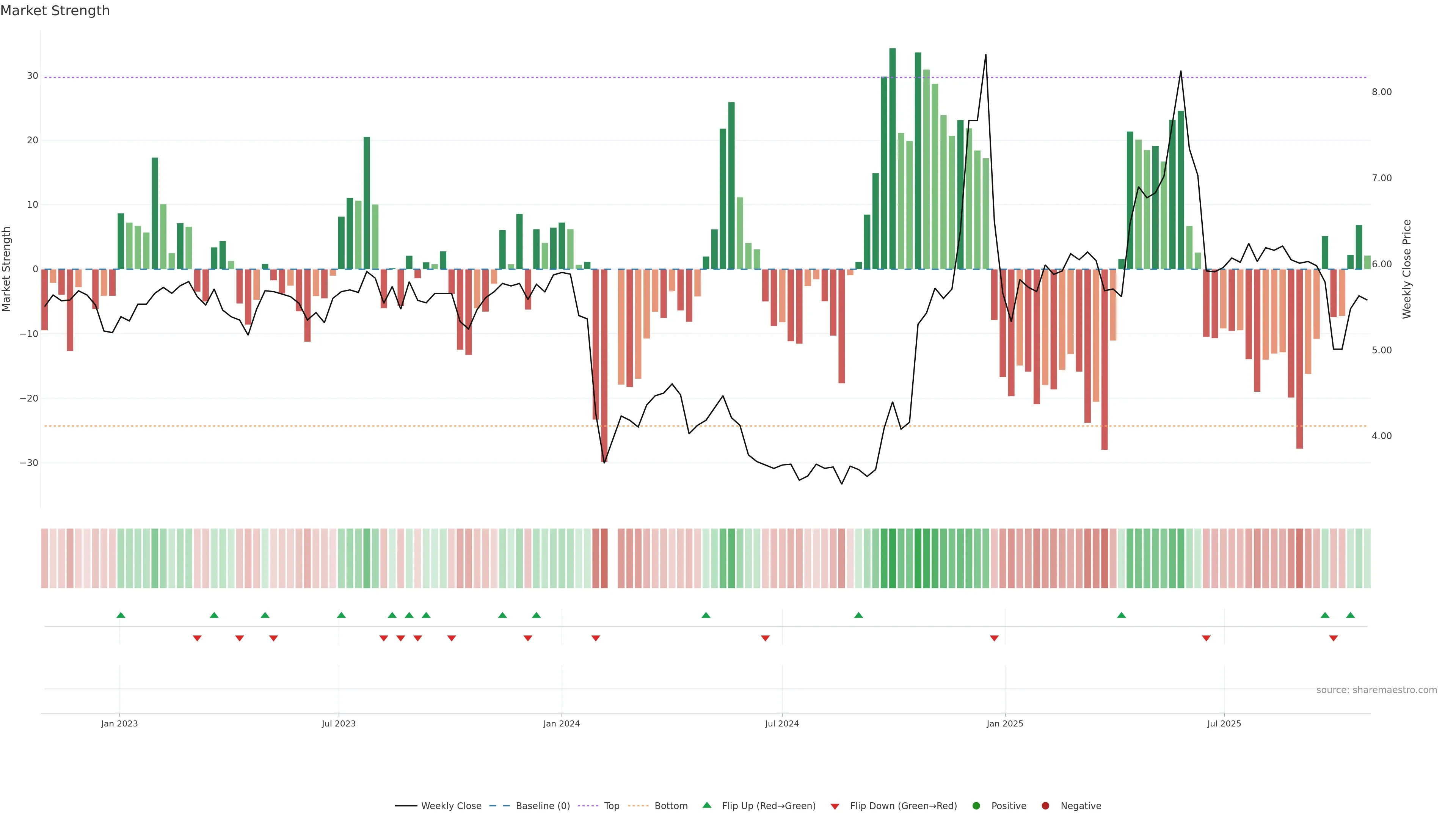Click the dark red Negative legend dot
The width and height of the screenshot is (1456, 819).
[1045, 806]
